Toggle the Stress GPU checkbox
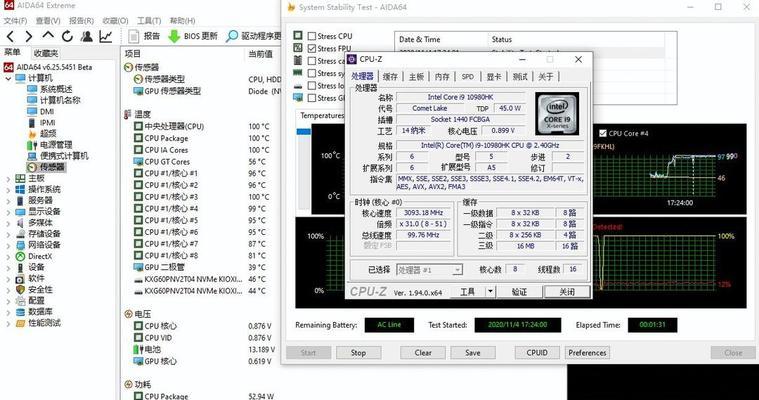This screenshot has width=759, height=400. pos(312,98)
